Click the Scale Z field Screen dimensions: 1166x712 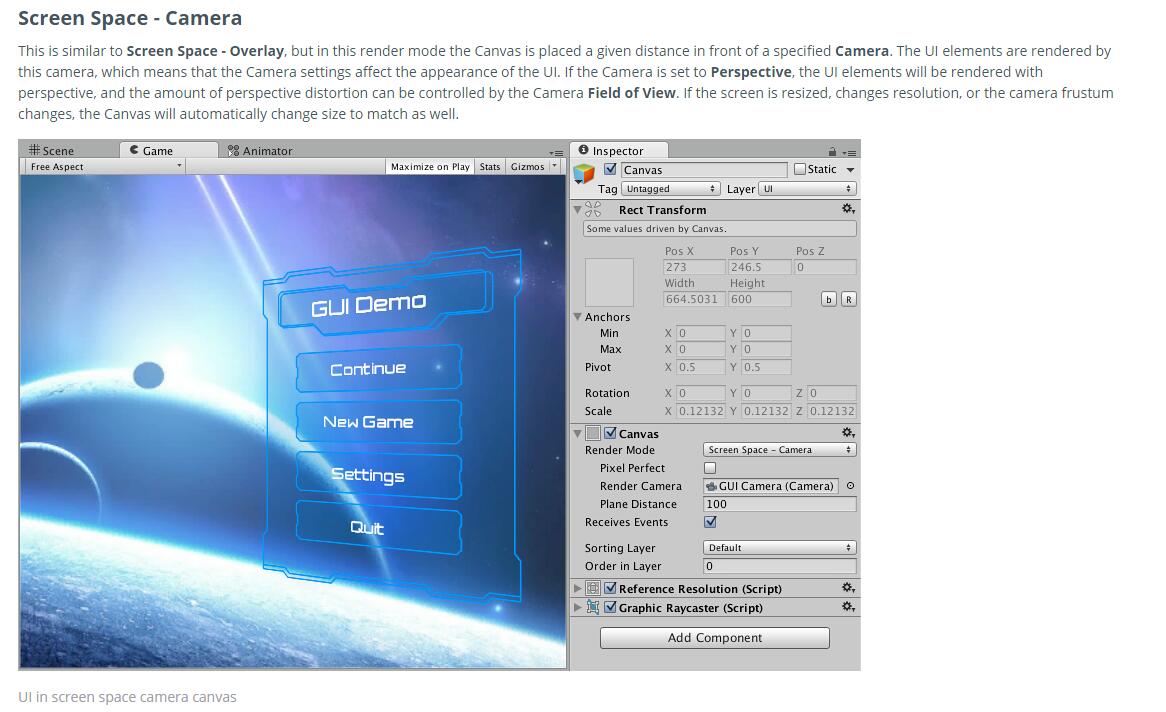(831, 411)
